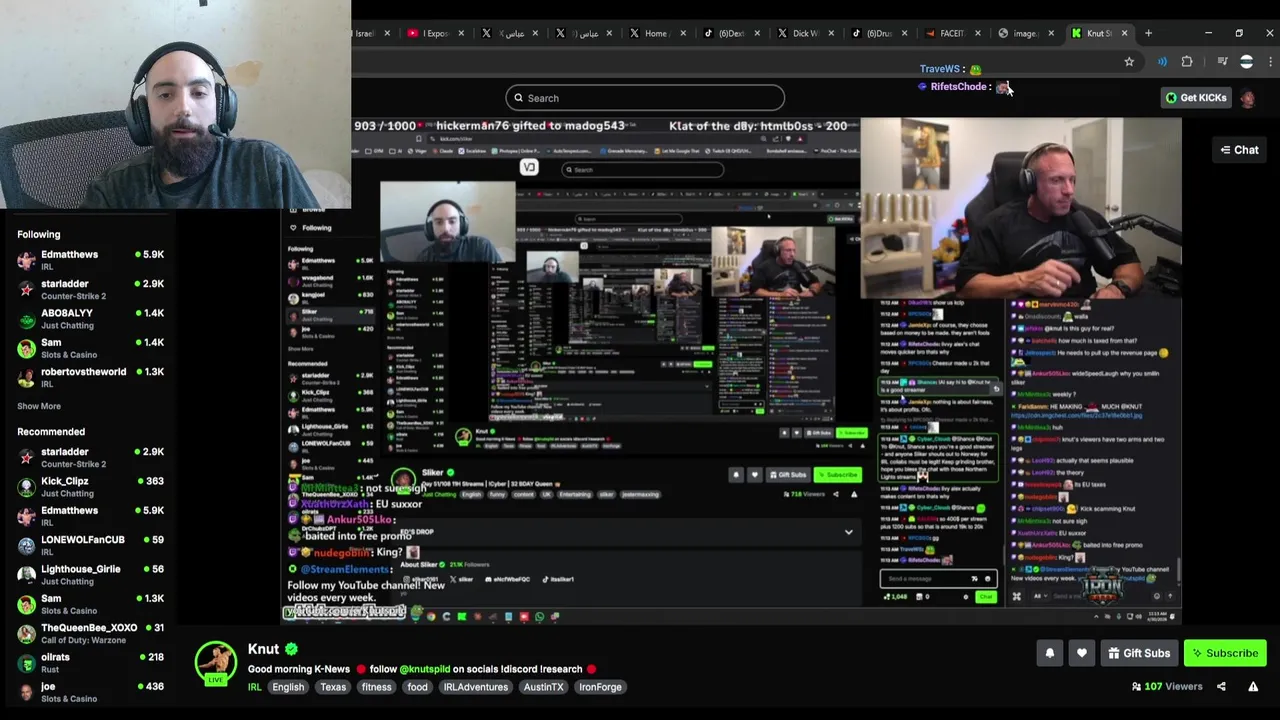Open starladder under Recommended

90,457
